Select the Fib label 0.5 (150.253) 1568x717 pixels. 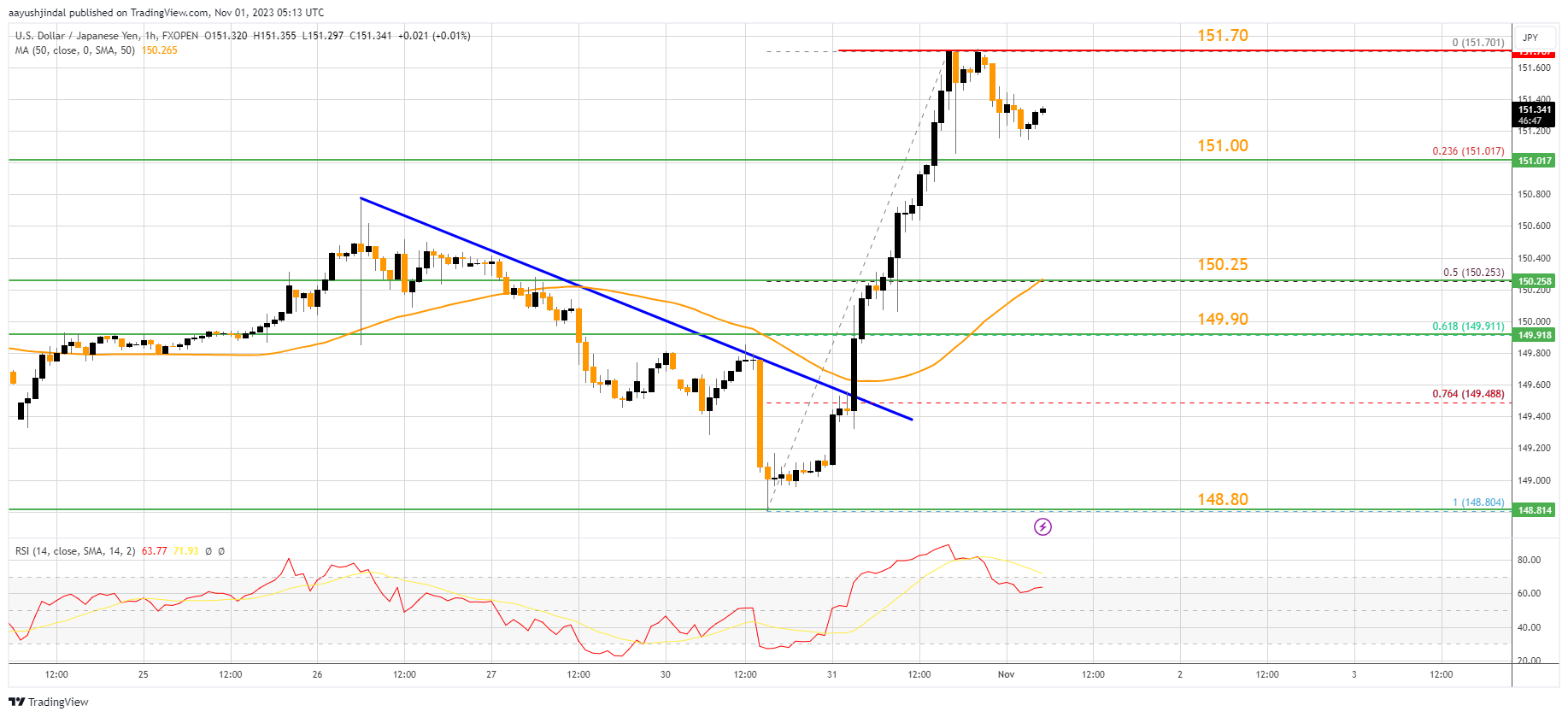click(1474, 273)
